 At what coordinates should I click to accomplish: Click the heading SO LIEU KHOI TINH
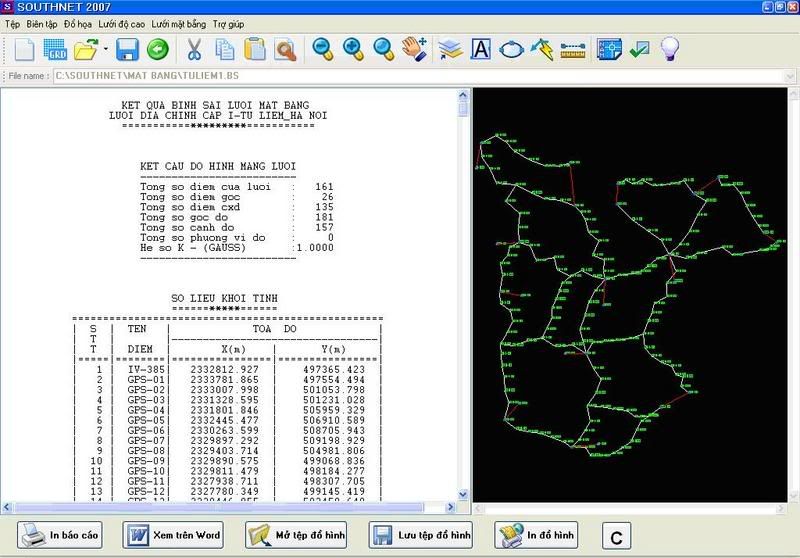tap(224, 298)
